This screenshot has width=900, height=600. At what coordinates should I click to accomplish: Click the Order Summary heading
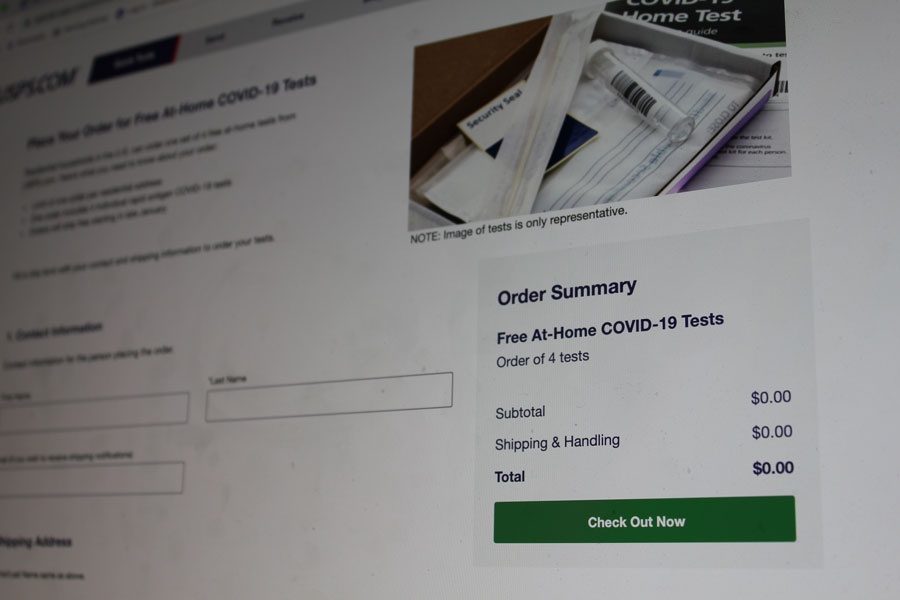coord(567,292)
